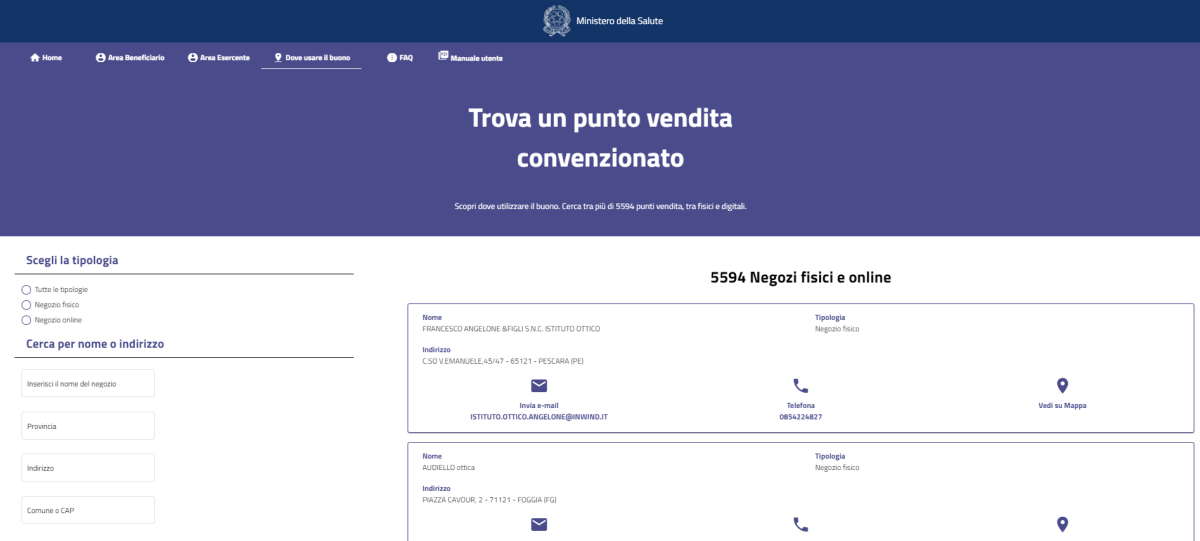The image size is (1200, 541).
Task: Click map pin icon for Francesco Angelone store
Action: pos(1062,386)
